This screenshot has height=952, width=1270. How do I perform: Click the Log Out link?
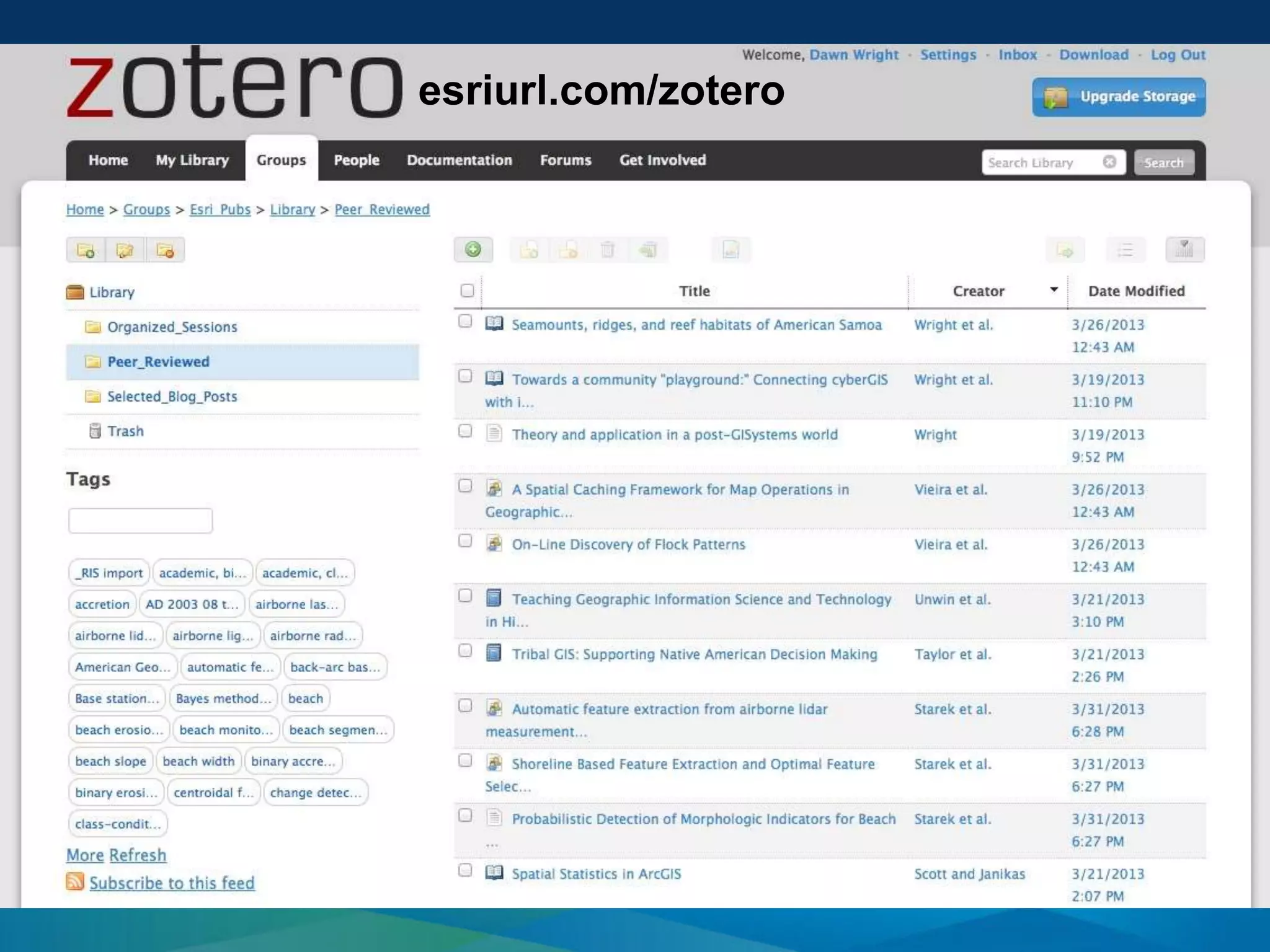click(x=1178, y=55)
